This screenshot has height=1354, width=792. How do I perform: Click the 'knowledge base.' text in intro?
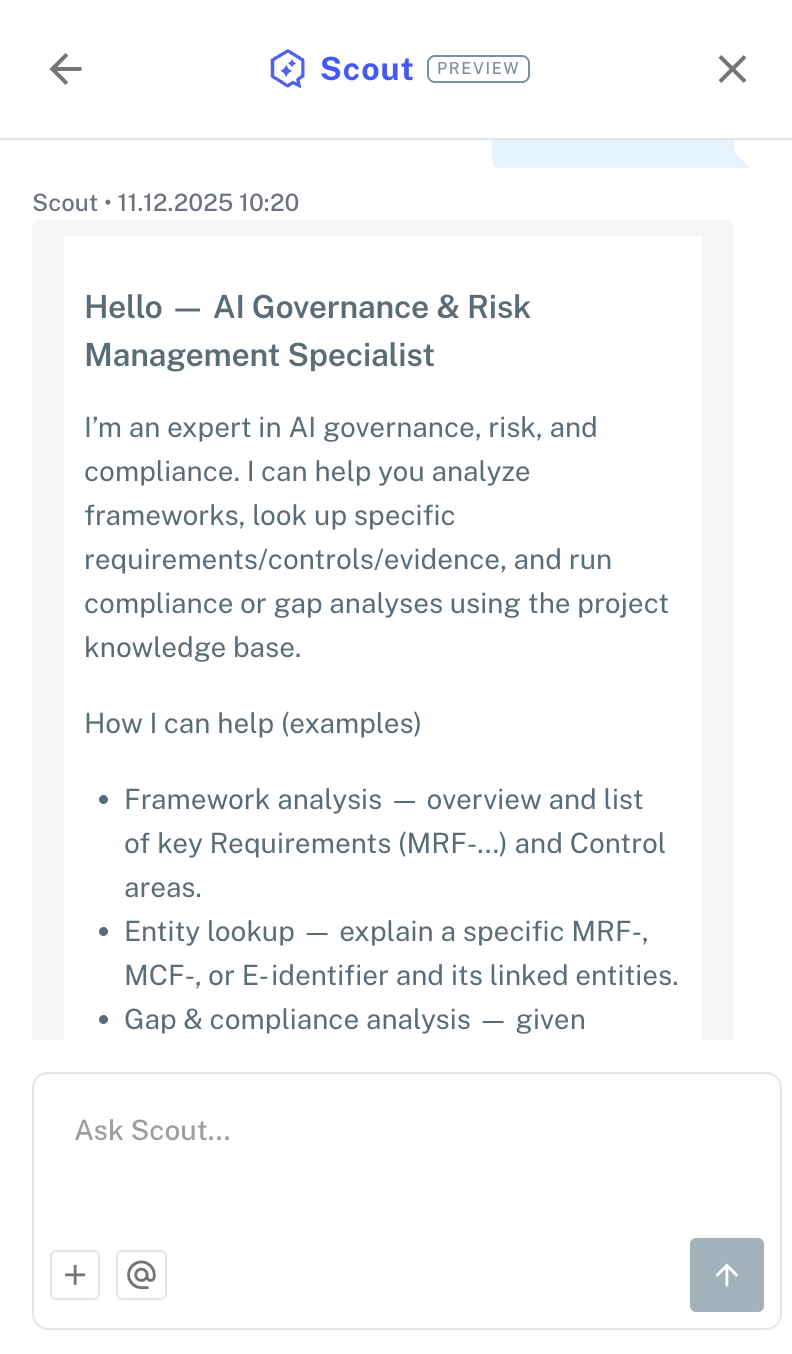(x=192, y=647)
